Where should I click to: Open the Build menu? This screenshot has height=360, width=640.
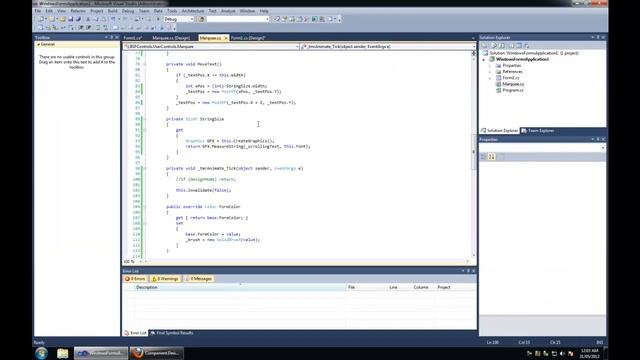112,11
